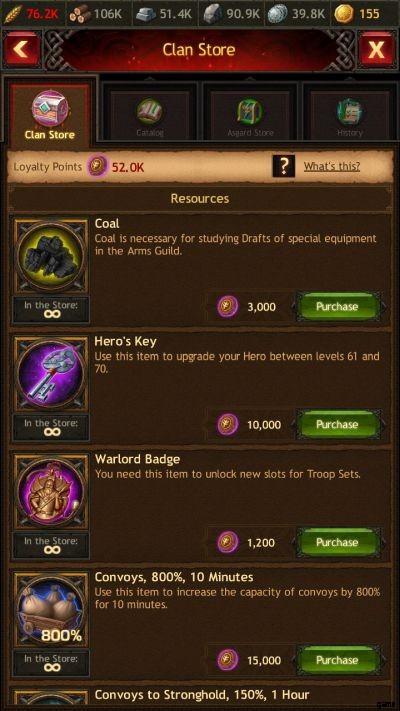This screenshot has width=400, height=711.
Task: Tap the Coal item icon
Action: click(x=51, y=256)
